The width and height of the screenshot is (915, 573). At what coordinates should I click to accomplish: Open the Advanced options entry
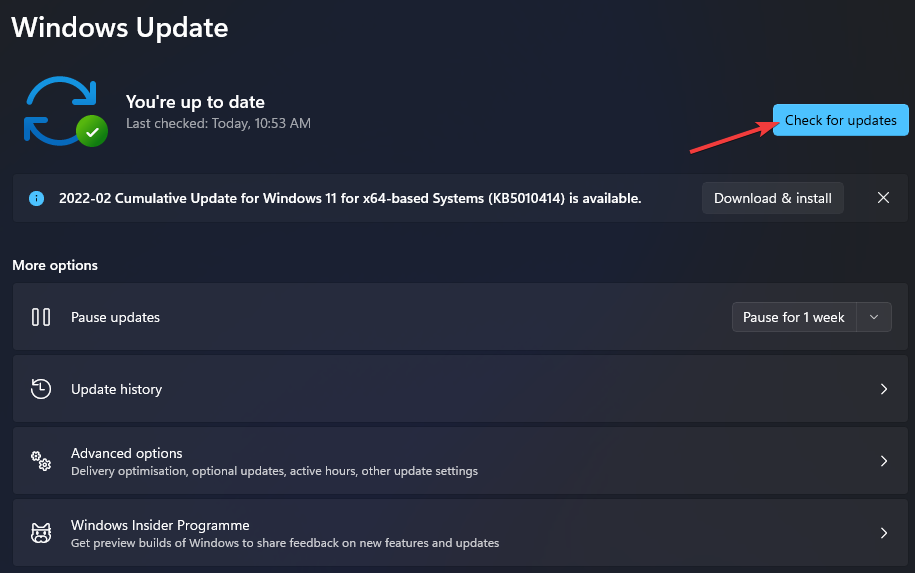coord(127,453)
